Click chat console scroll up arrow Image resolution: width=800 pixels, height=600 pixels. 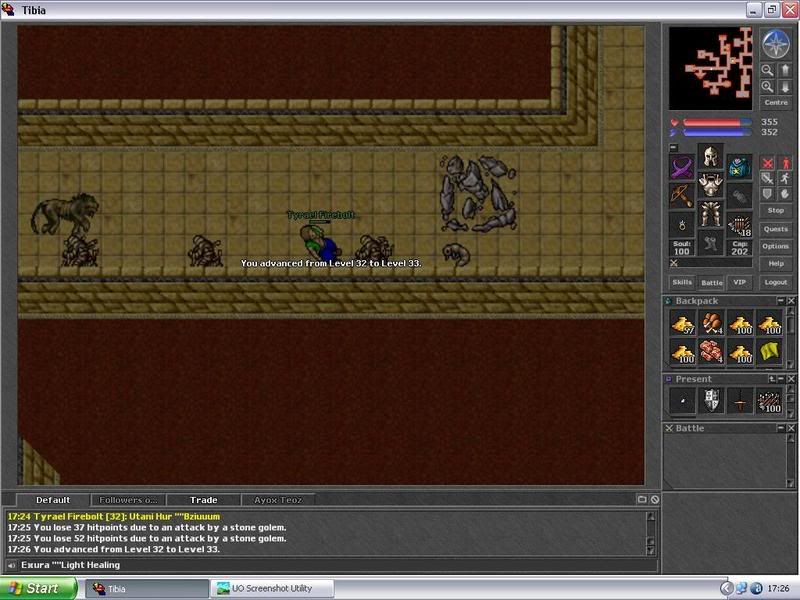point(651,516)
